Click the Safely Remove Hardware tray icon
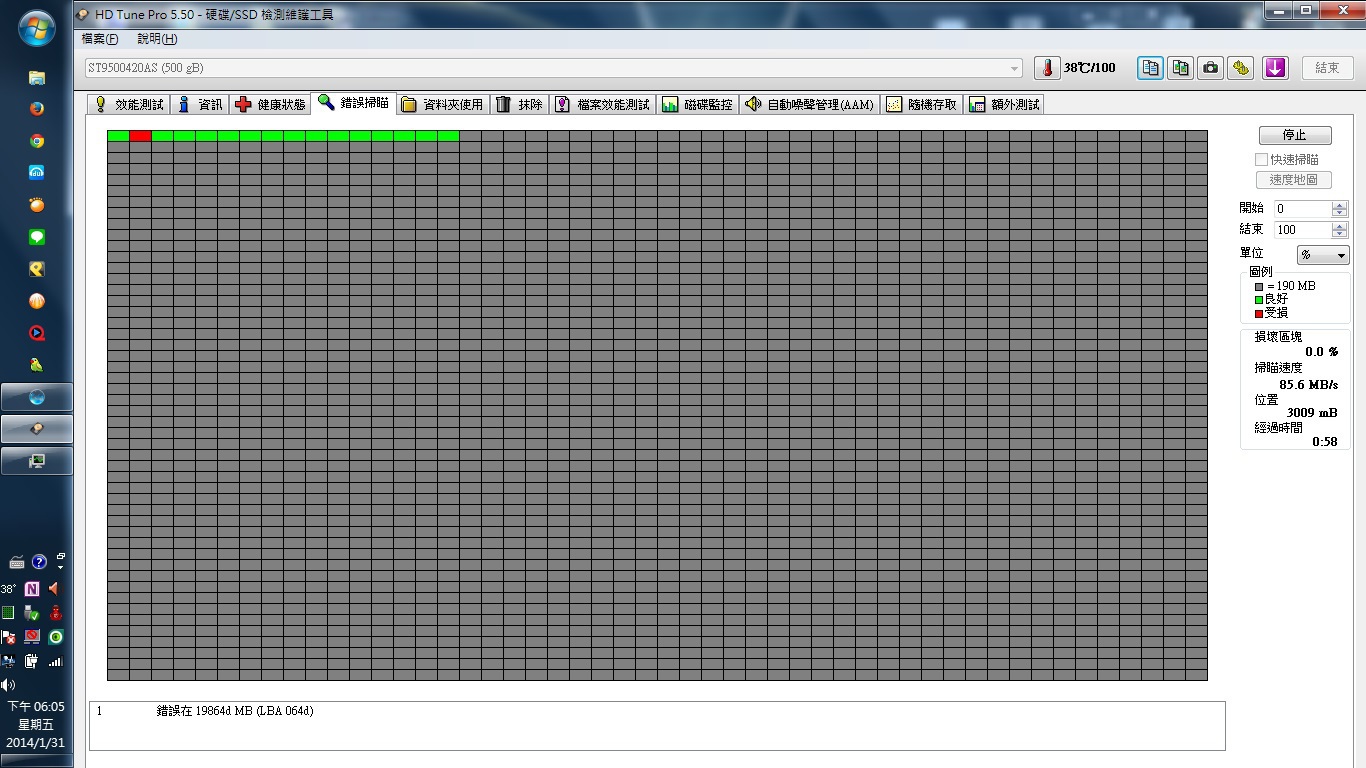This screenshot has height=768, width=1366. pos(31,613)
